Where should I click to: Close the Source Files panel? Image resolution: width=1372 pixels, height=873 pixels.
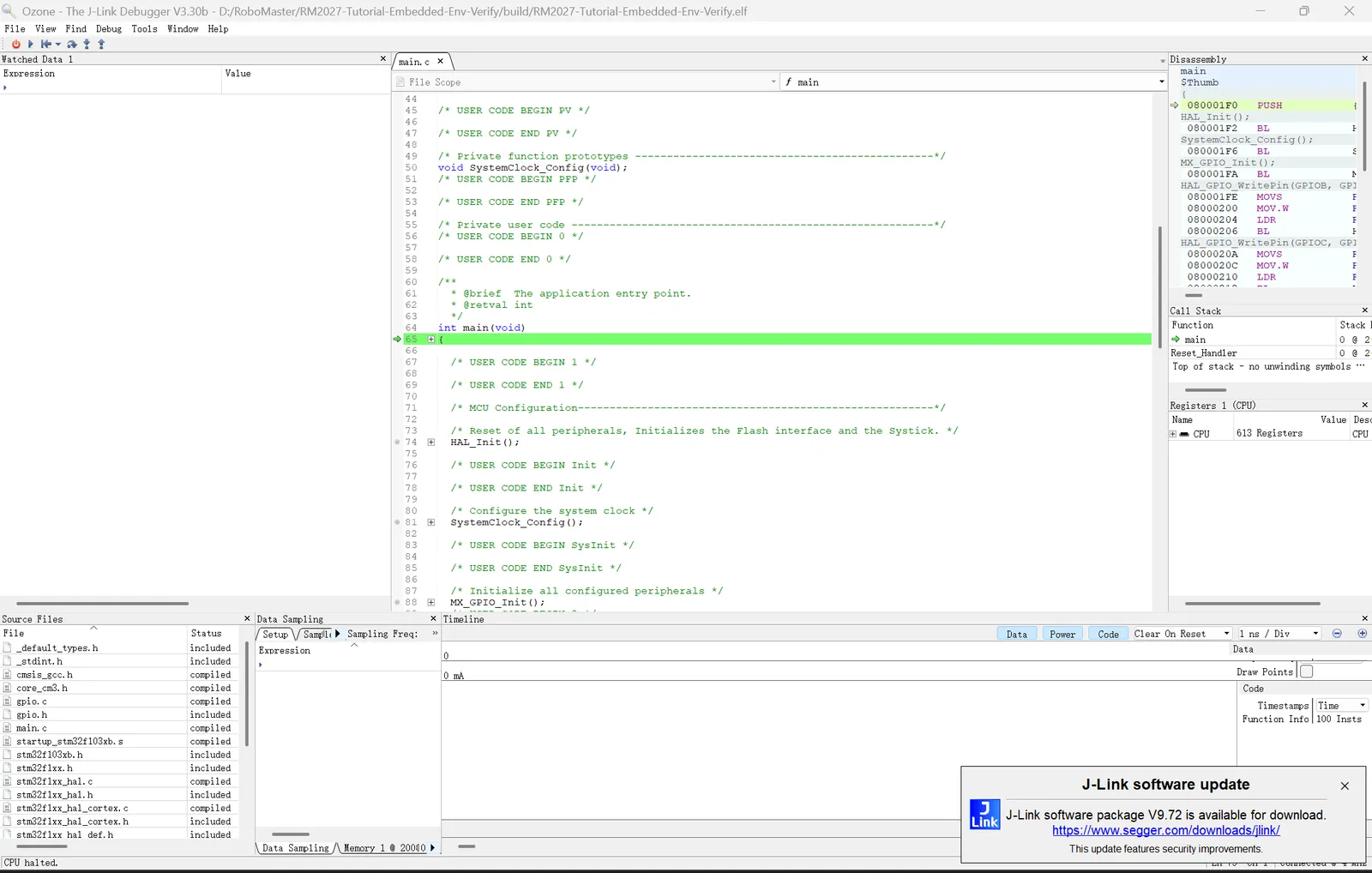[247, 618]
